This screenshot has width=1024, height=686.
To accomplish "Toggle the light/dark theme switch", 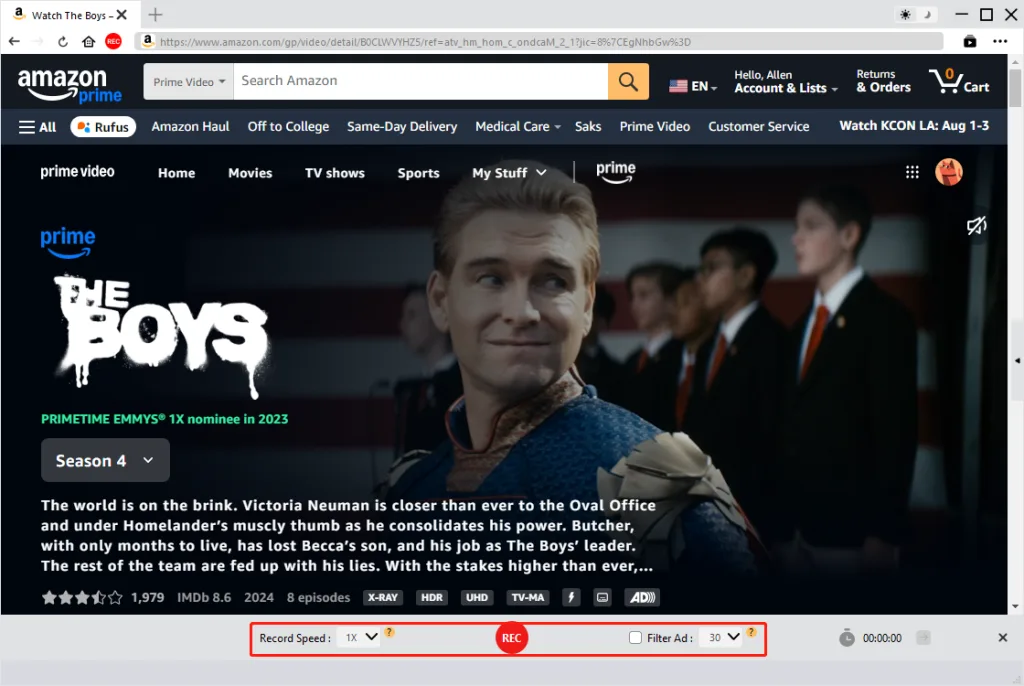I will coord(914,15).
